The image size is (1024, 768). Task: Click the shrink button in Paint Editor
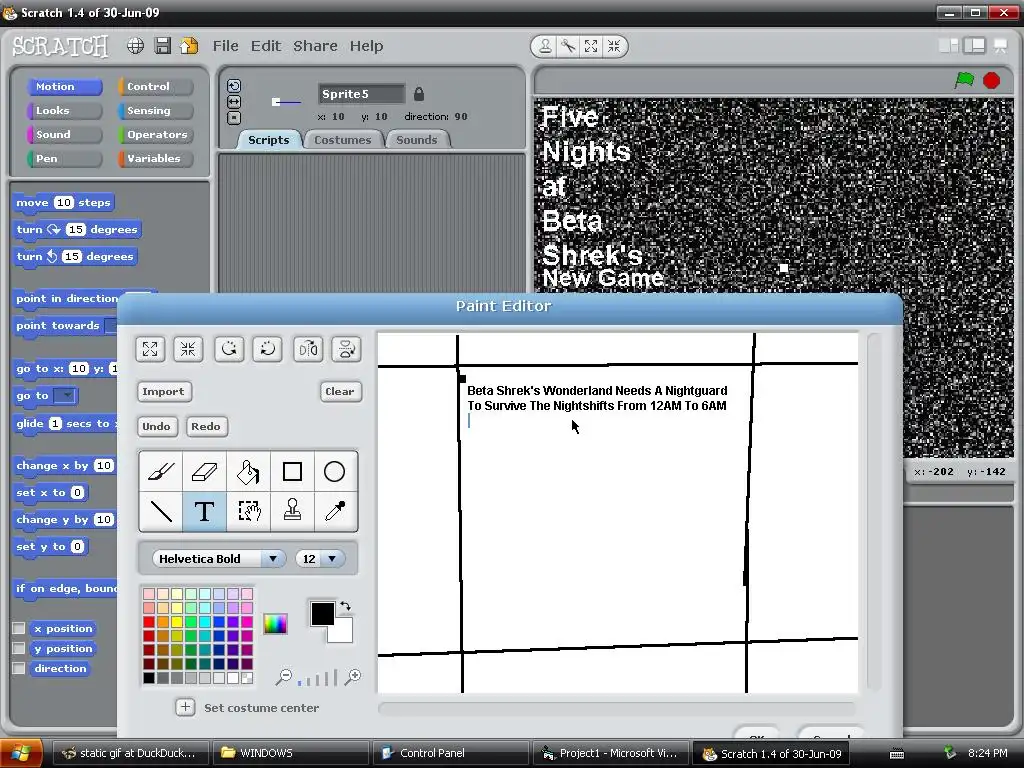188,349
